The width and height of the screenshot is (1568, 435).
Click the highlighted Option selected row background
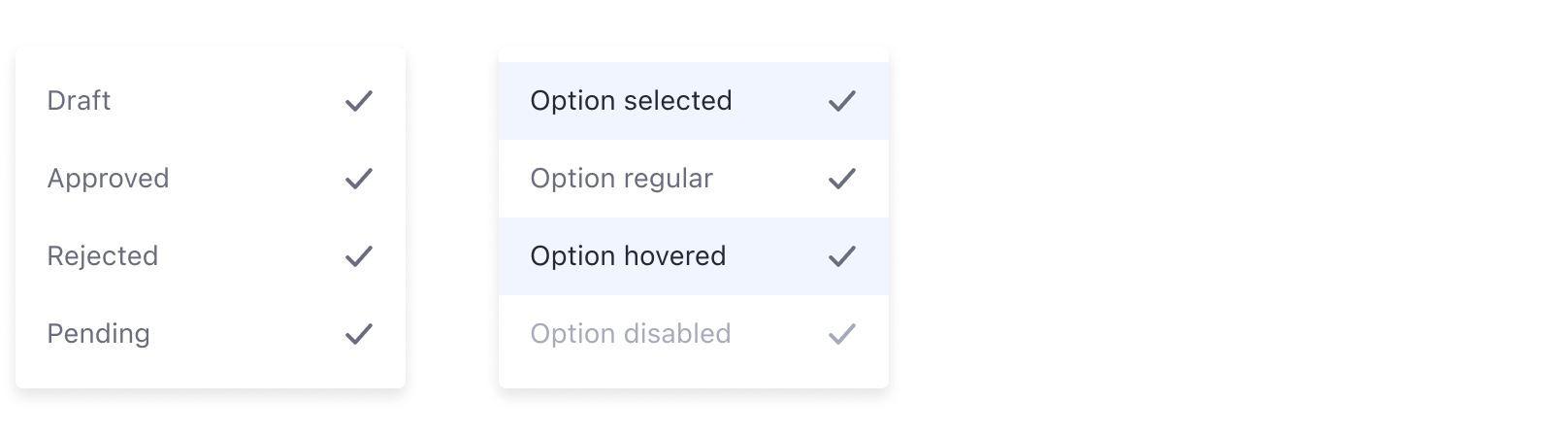click(x=776, y=101)
